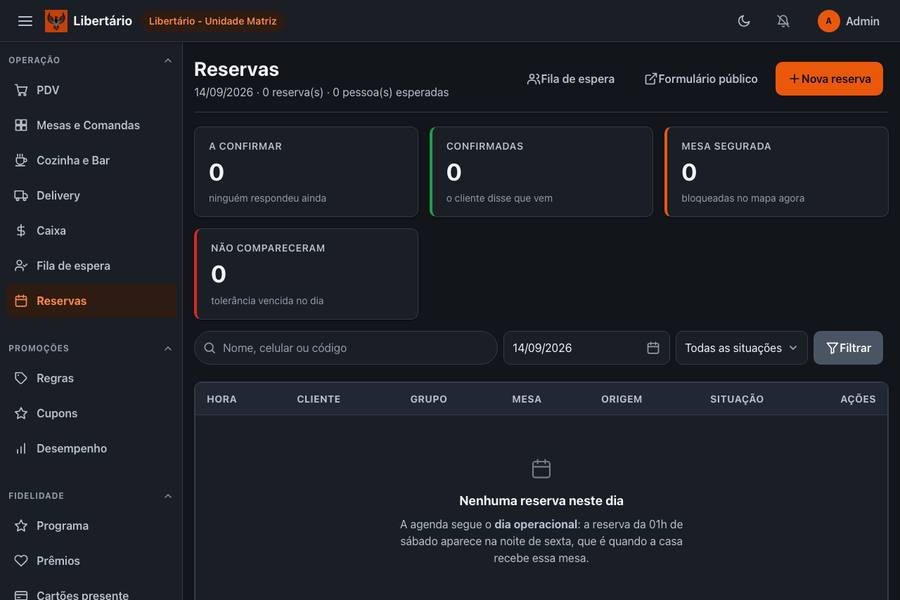Open the Caixa page
900x600 pixels.
[x=91, y=230]
